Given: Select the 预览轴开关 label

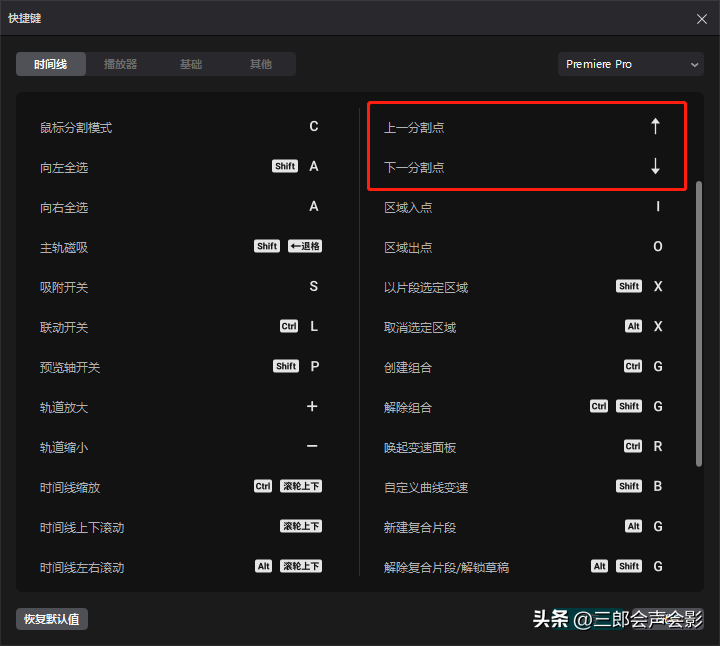Looking at the screenshot, I should pyautogui.click(x=70, y=367).
